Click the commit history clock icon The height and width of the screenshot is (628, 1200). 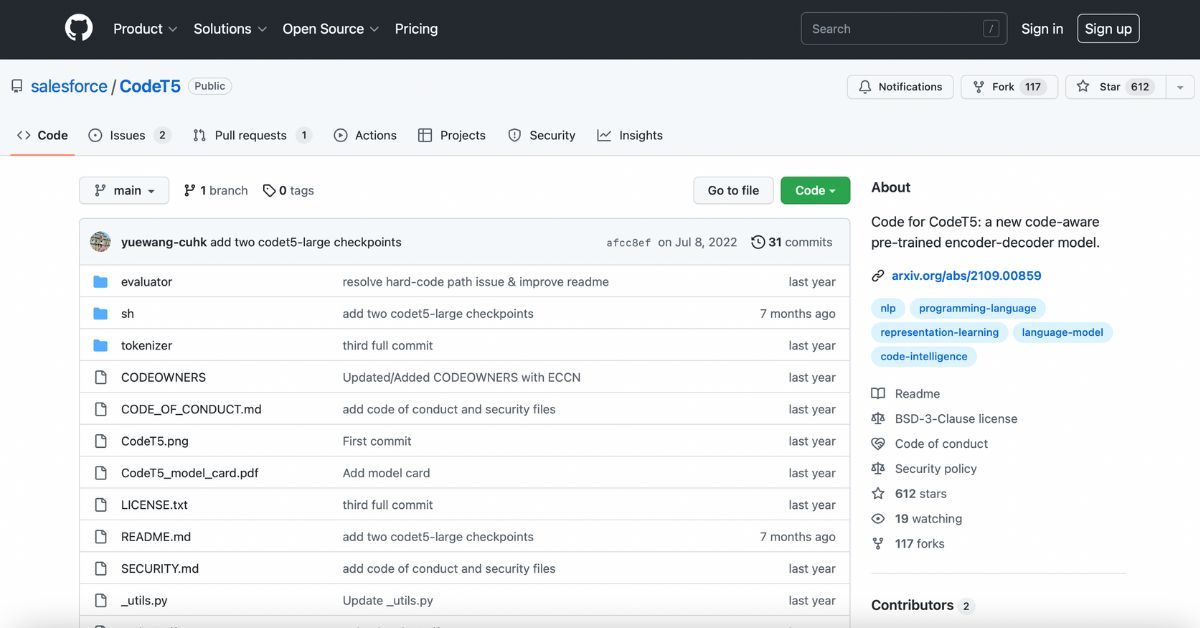(x=758, y=241)
